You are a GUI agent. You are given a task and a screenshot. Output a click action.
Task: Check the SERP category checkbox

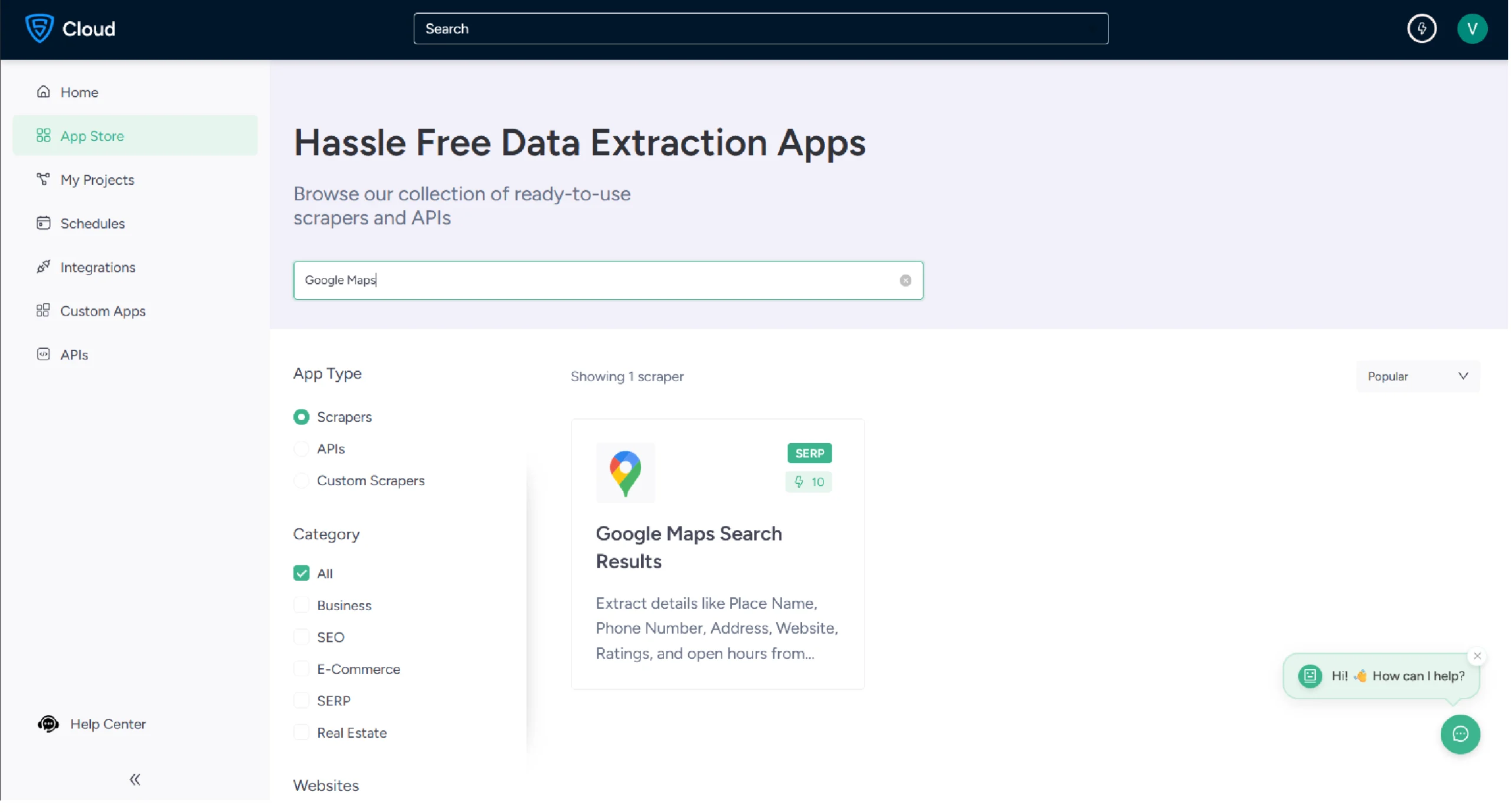(x=301, y=701)
